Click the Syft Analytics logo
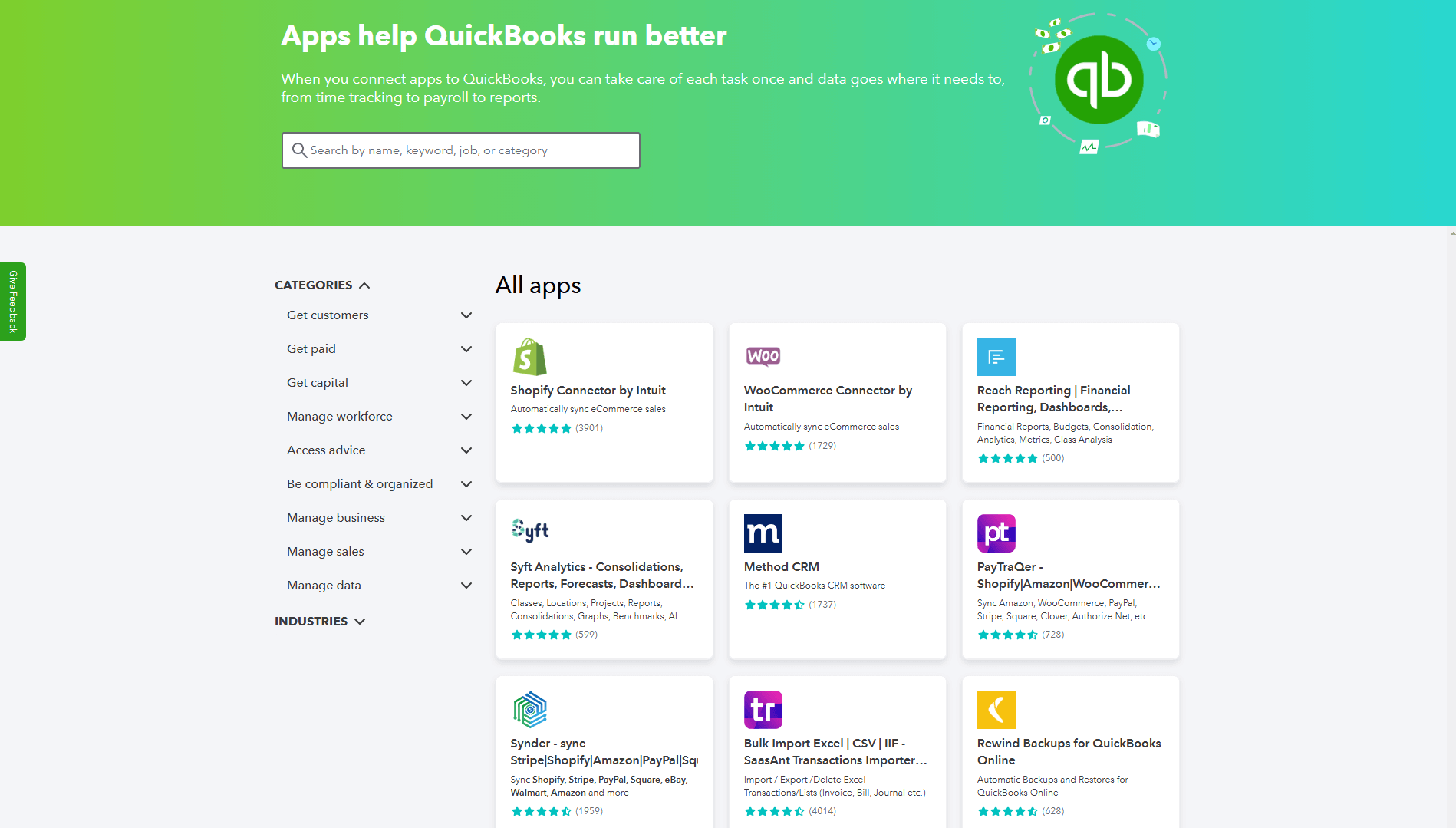 (530, 530)
